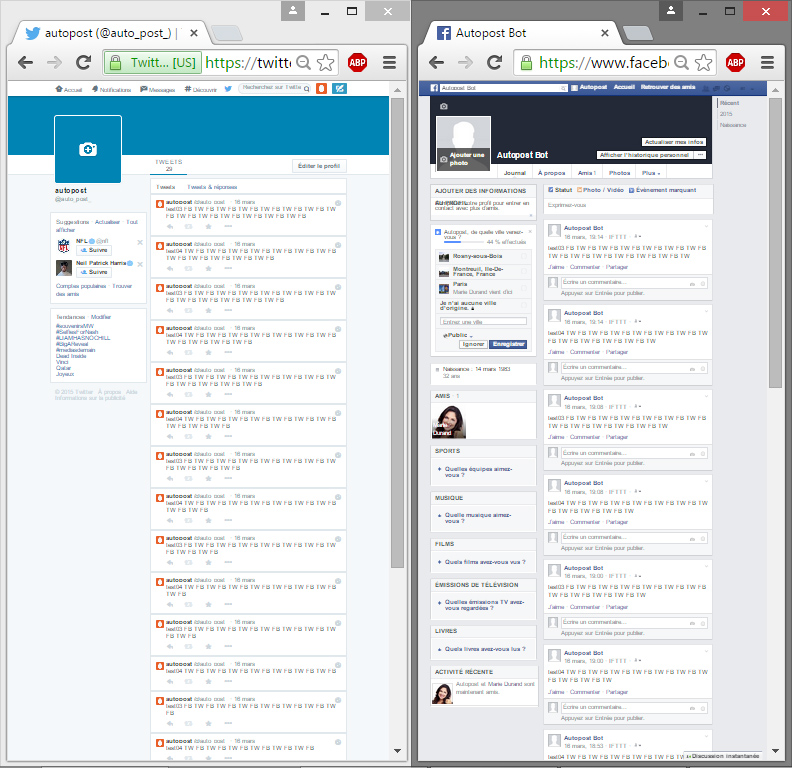Expand the Plus dropdown in Facebook profile tabs
The width and height of the screenshot is (792, 768).
tap(651, 173)
